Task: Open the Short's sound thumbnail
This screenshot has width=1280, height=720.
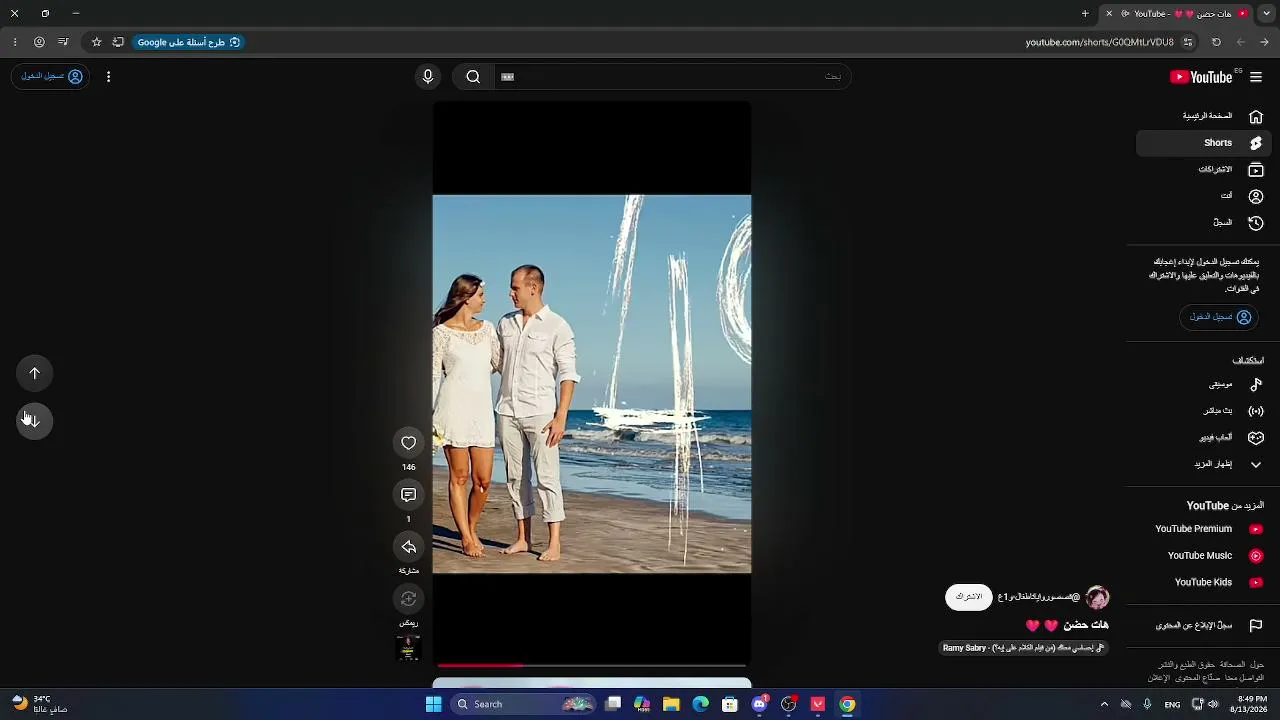Action: pos(408,648)
